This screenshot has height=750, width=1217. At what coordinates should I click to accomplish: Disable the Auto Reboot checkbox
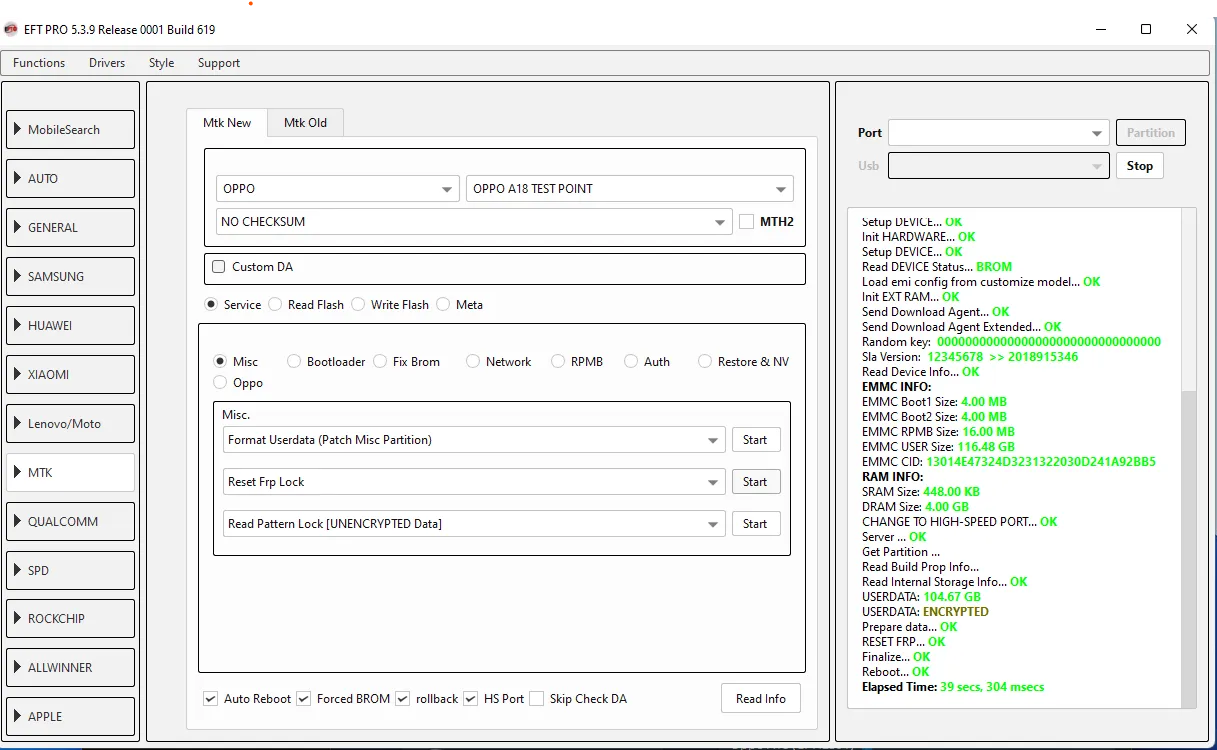(210, 699)
